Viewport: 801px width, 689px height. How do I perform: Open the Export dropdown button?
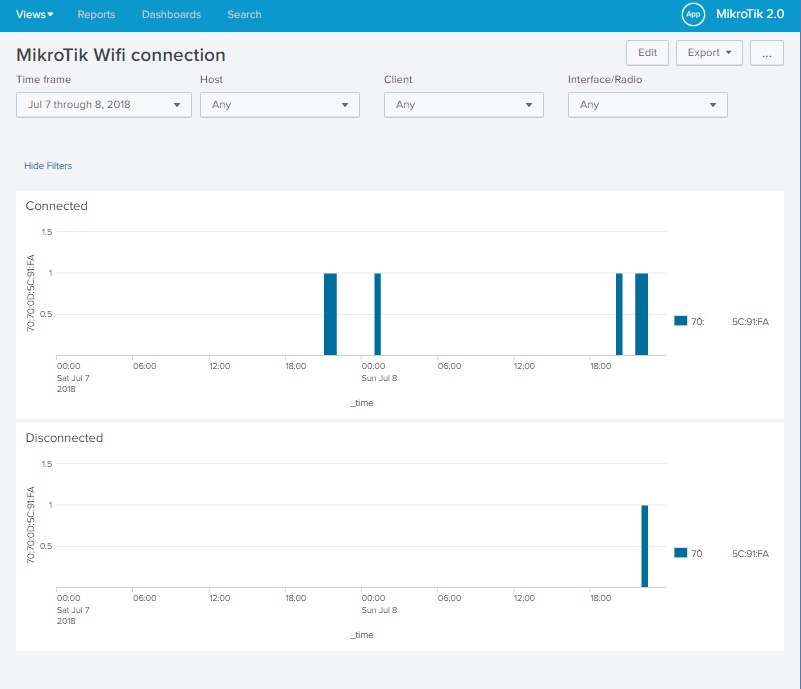[709, 53]
